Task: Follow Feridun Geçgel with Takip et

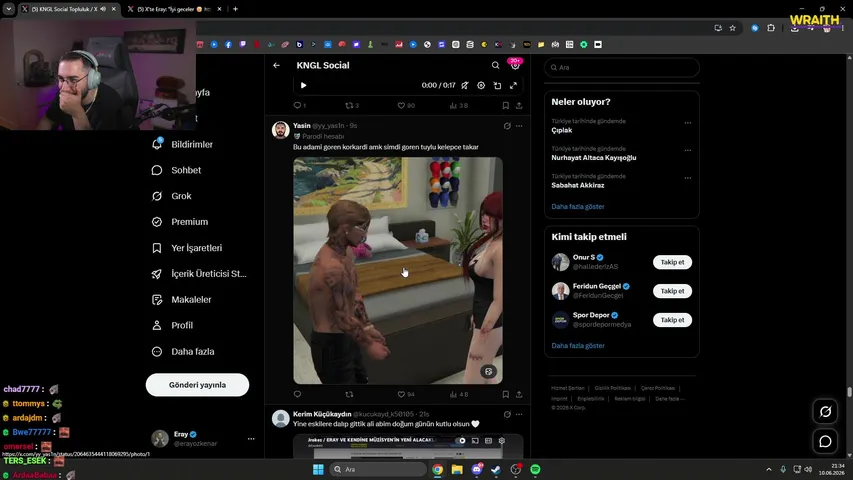Action: click(x=672, y=291)
